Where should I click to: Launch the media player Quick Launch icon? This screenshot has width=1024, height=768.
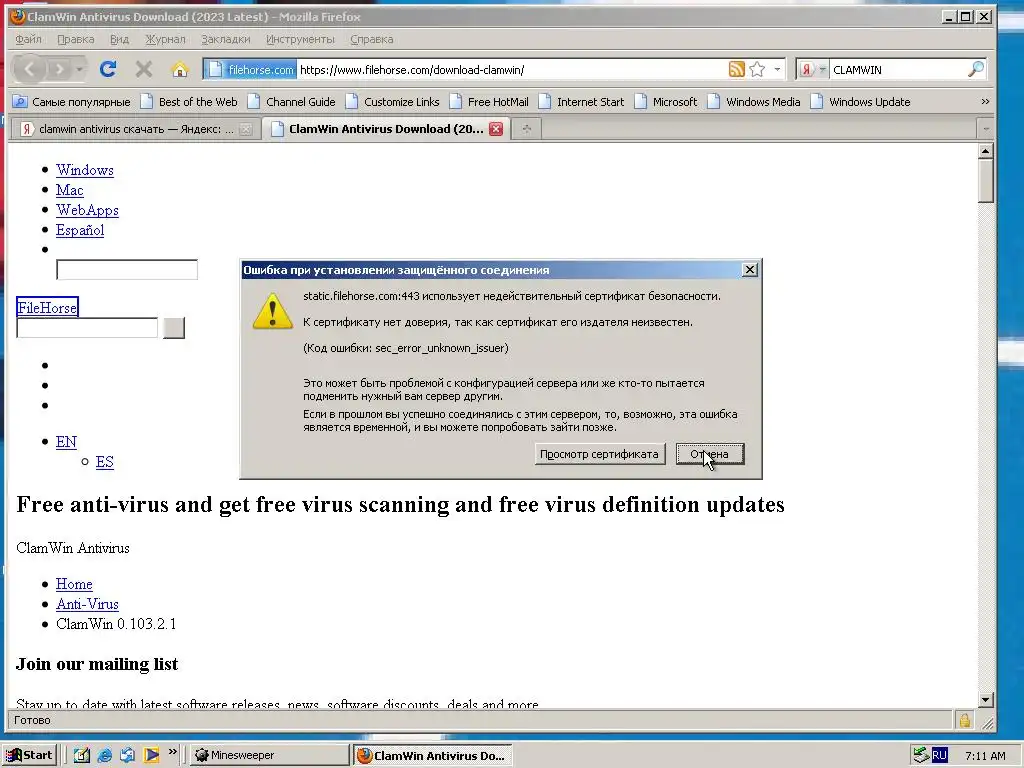pos(152,755)
